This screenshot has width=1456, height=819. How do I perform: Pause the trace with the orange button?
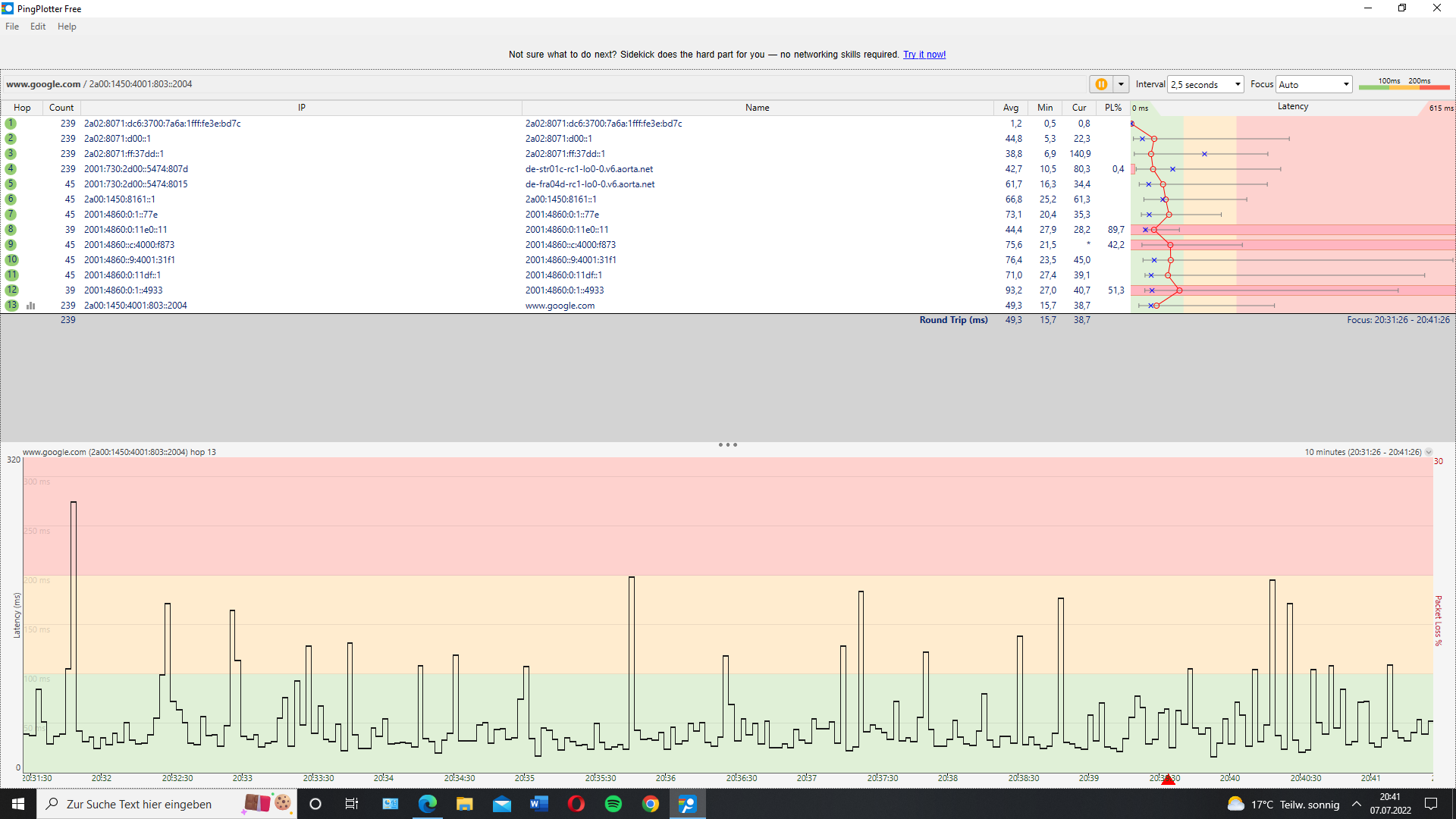pyautogui.click(x=1101, y=84)
